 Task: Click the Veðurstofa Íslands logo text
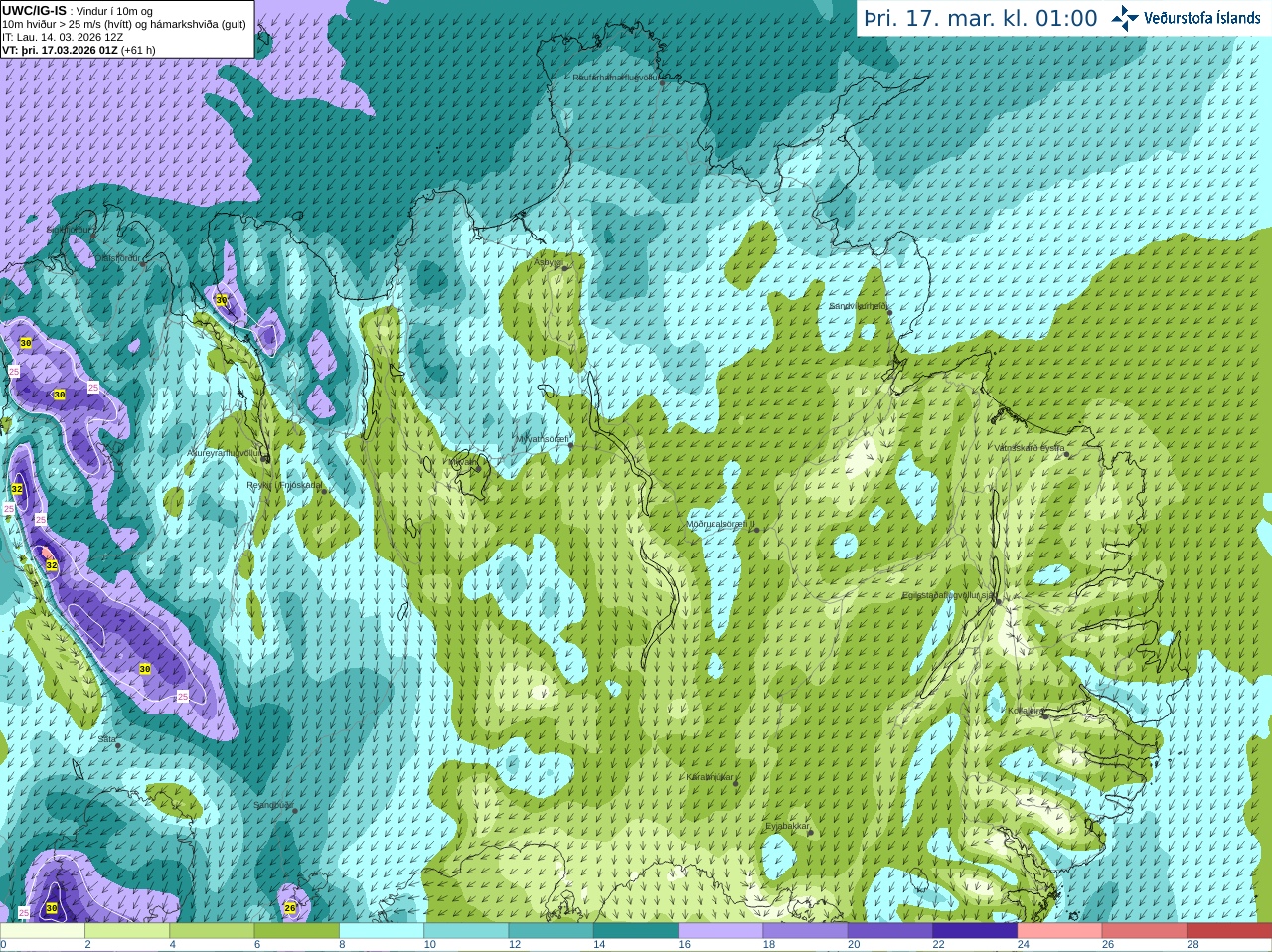click(x=1202, y=18)
